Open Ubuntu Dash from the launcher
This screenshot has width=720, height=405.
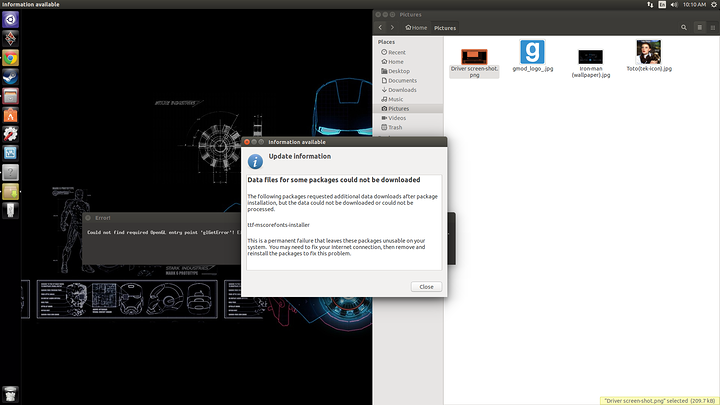(10, 18)
